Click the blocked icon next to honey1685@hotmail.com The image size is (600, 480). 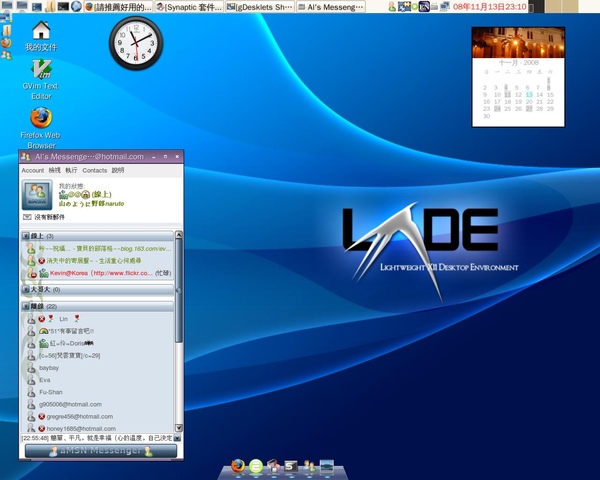[x=42, y=429]
